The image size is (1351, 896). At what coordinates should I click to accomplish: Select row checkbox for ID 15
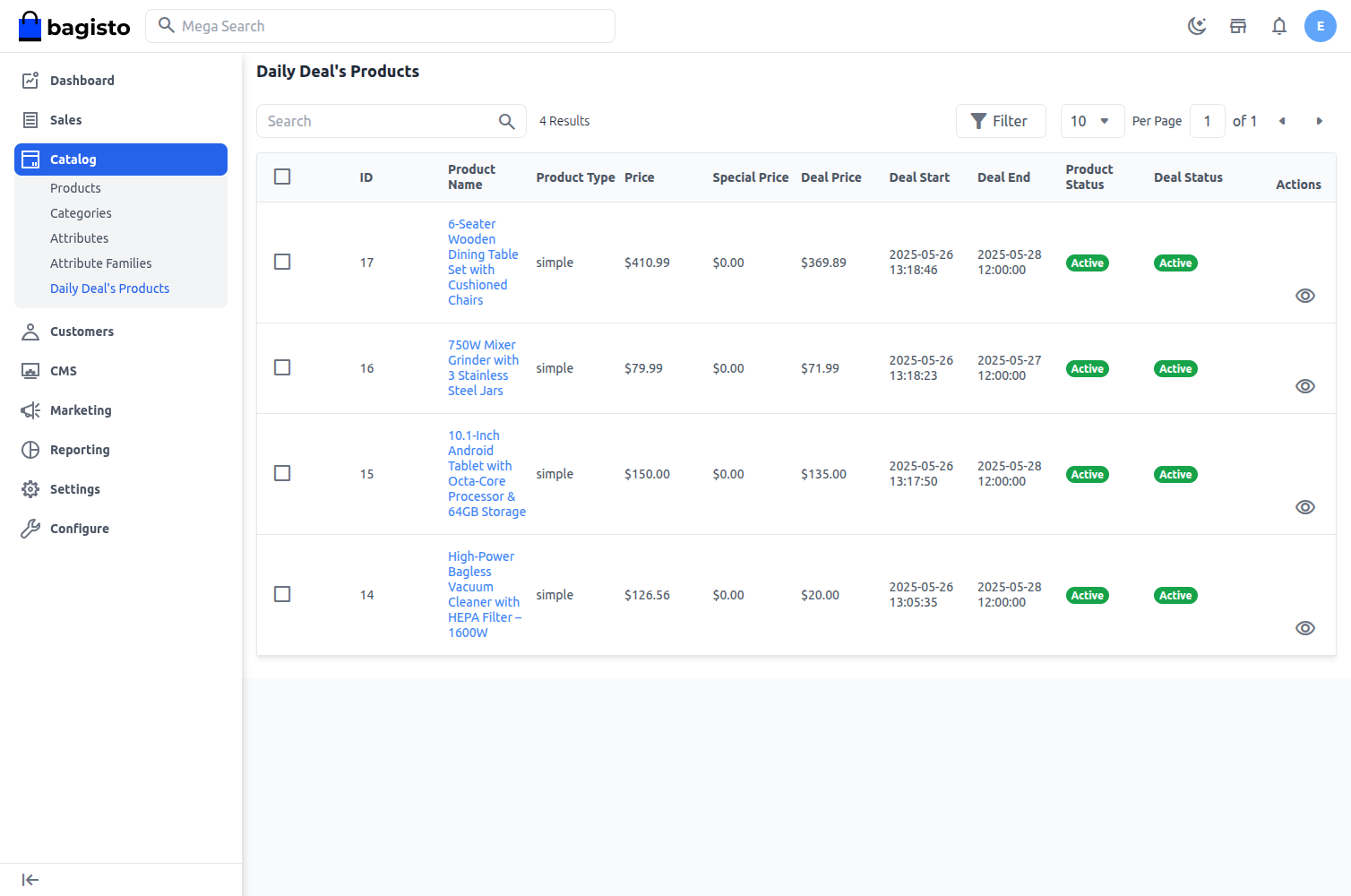click(x=282, y=473)
